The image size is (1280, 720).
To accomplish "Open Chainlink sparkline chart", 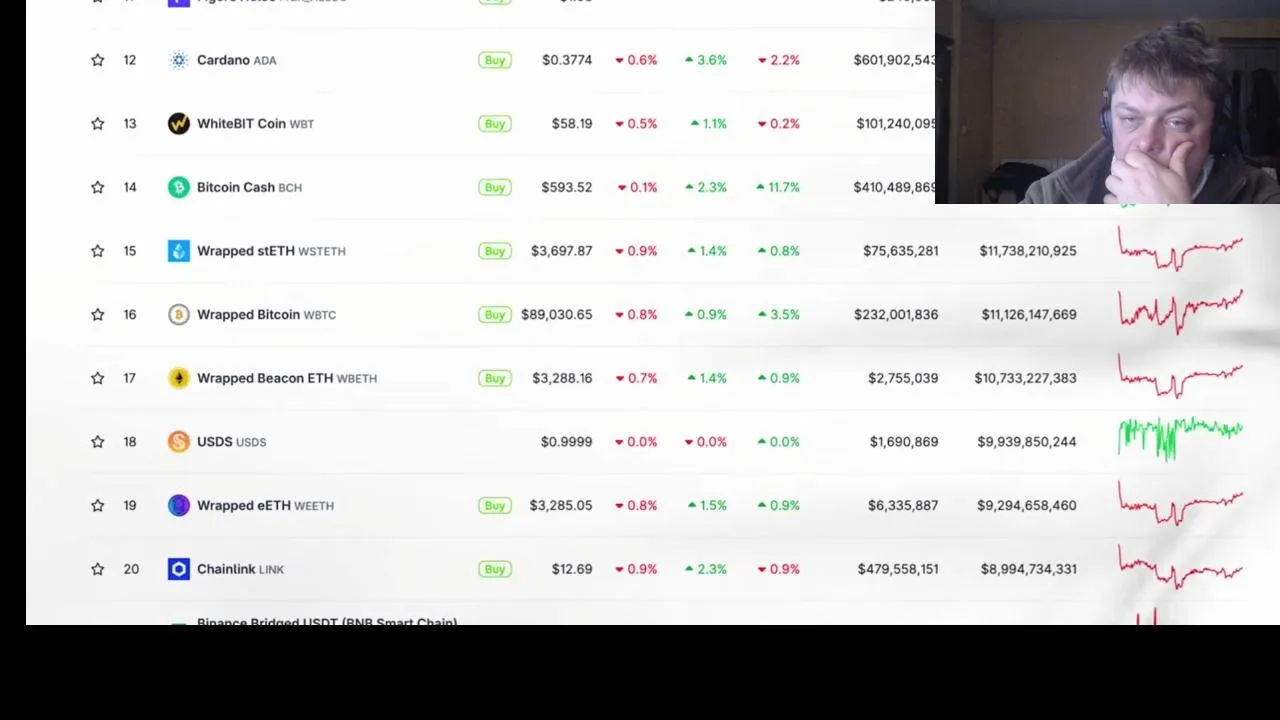I will [x=1180, y=568].
